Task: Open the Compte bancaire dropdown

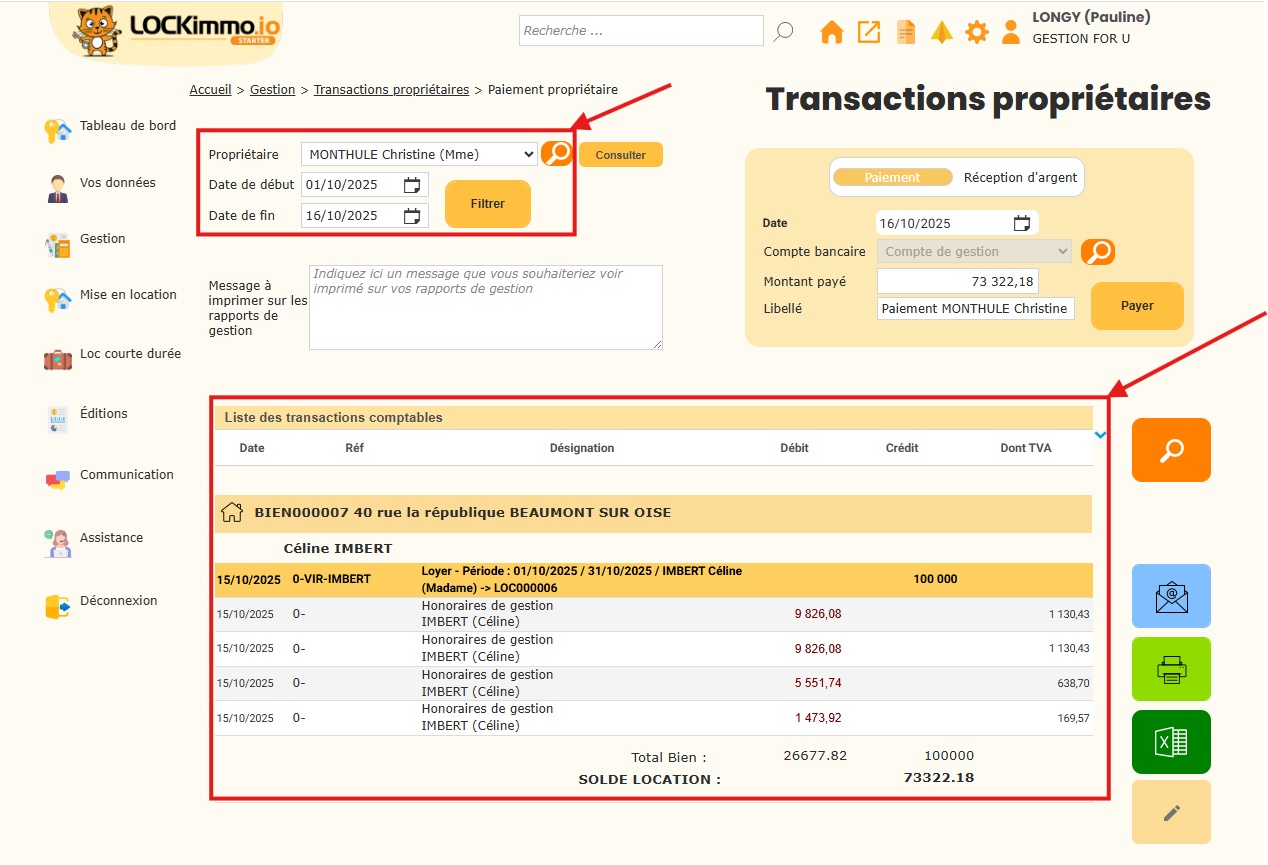Action: tap(973, 252)
